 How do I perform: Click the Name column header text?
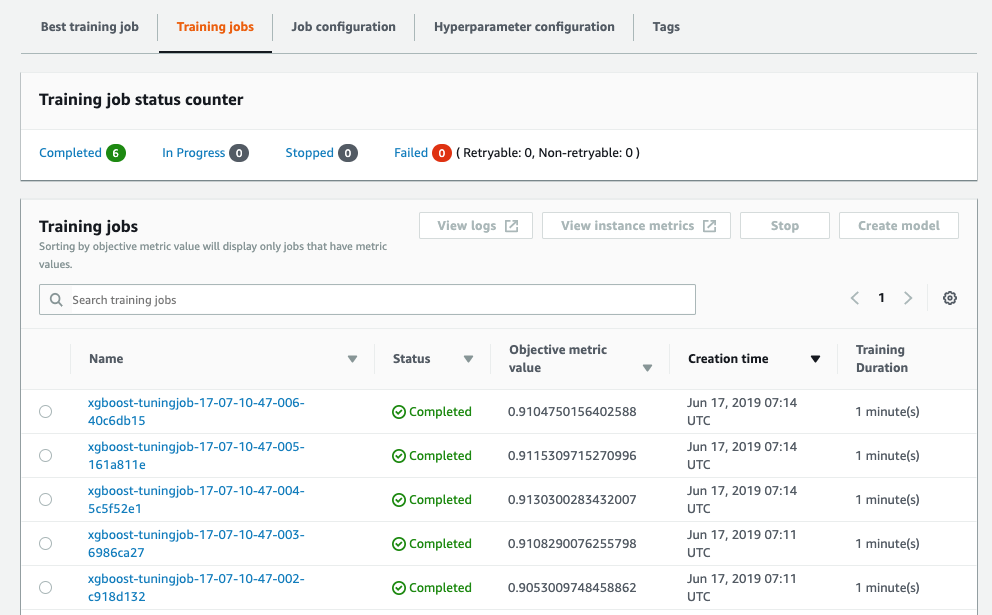106,359
